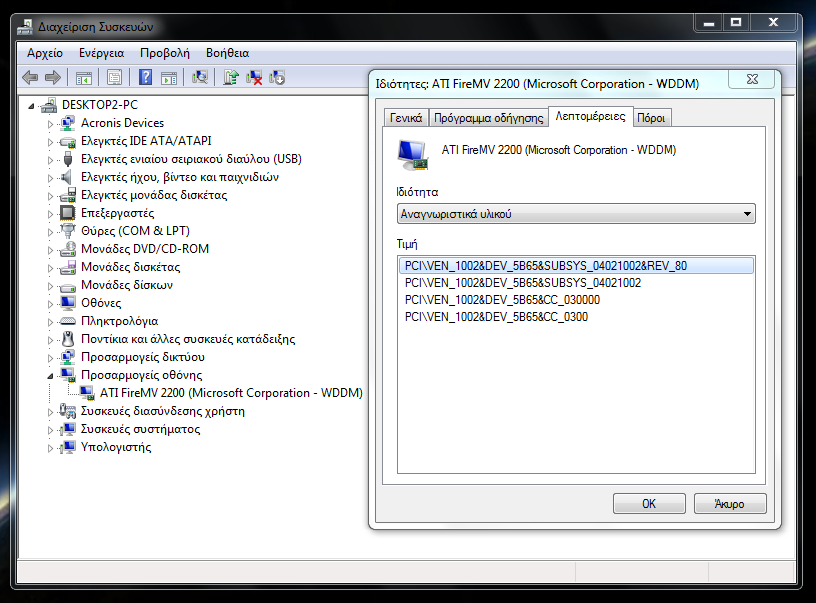The image size is (816, 603).
Task: Expand the Συσκευές συστήματος node
Action: pyautogui.click(x=50, y=430)
